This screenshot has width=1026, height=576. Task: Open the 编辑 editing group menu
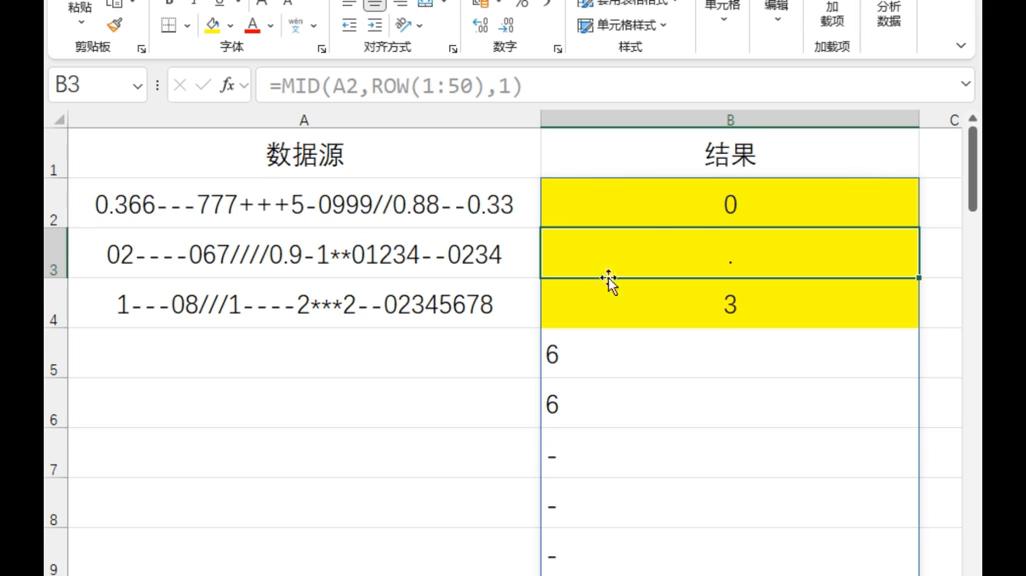(776, 12)
